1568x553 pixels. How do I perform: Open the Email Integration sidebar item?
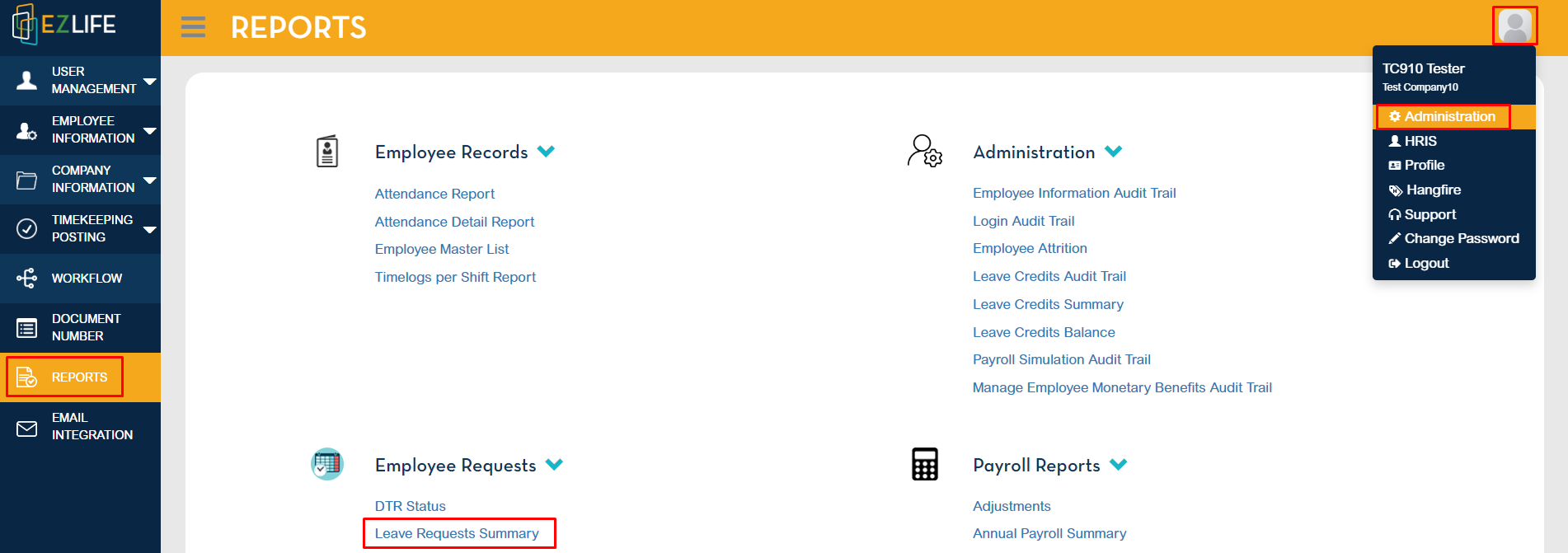coord(80,427)
